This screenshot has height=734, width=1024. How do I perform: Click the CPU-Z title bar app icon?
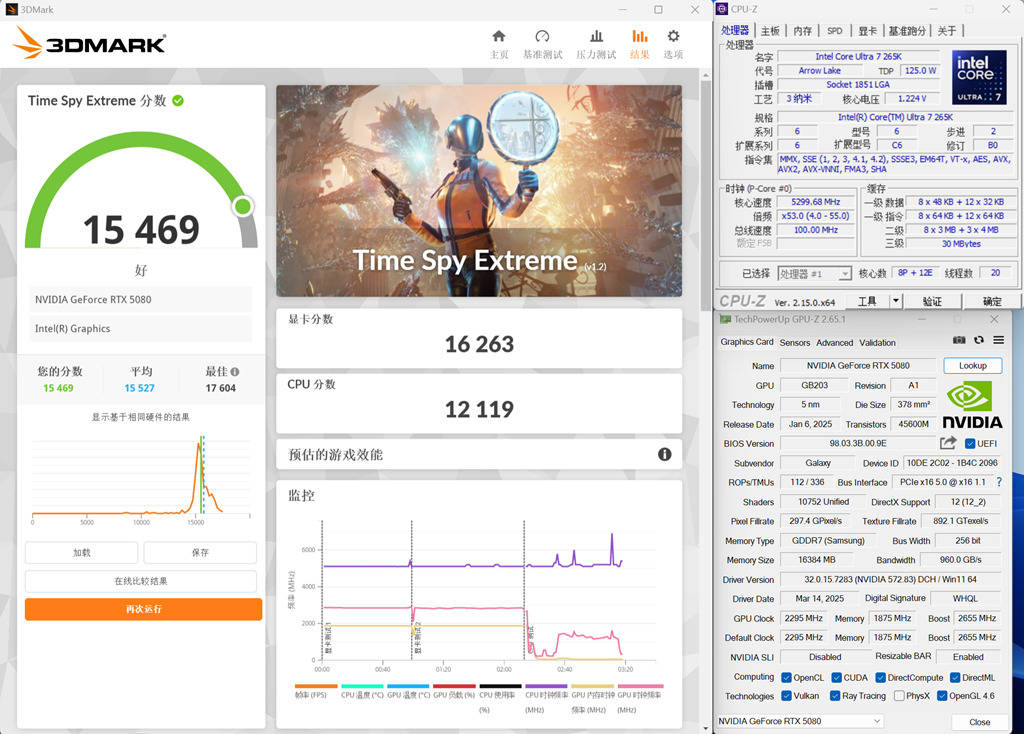tap(722, 9)
